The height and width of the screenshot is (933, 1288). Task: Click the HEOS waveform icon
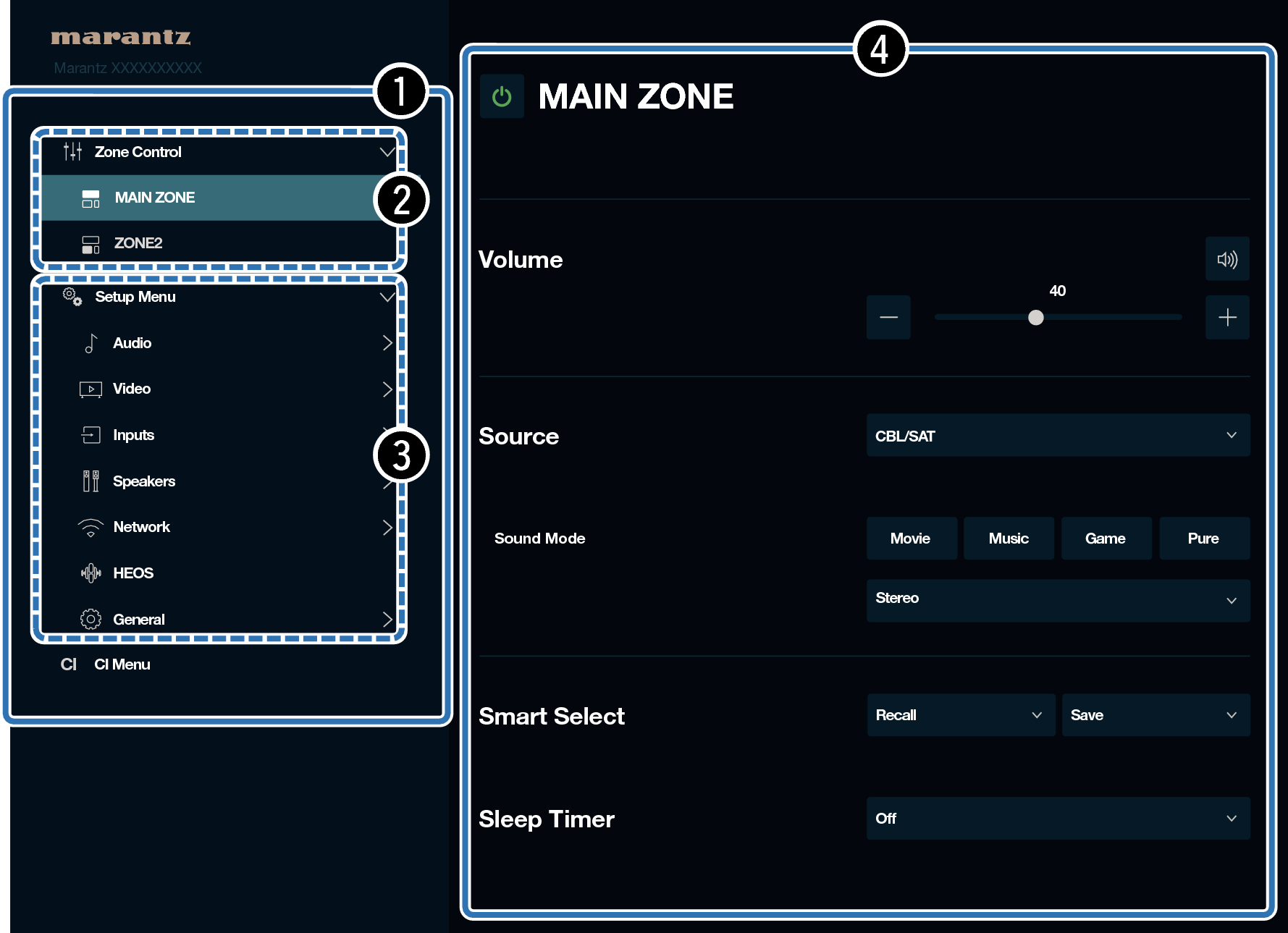[x=91, y=573]
